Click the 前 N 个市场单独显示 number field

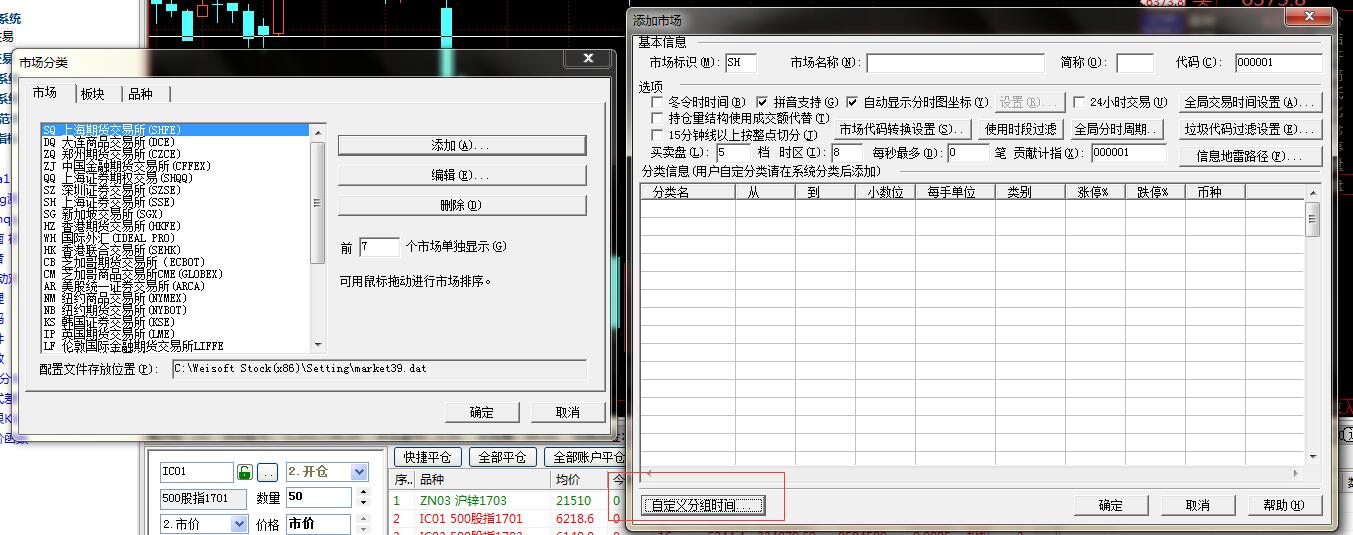click(x=379, y=246)
